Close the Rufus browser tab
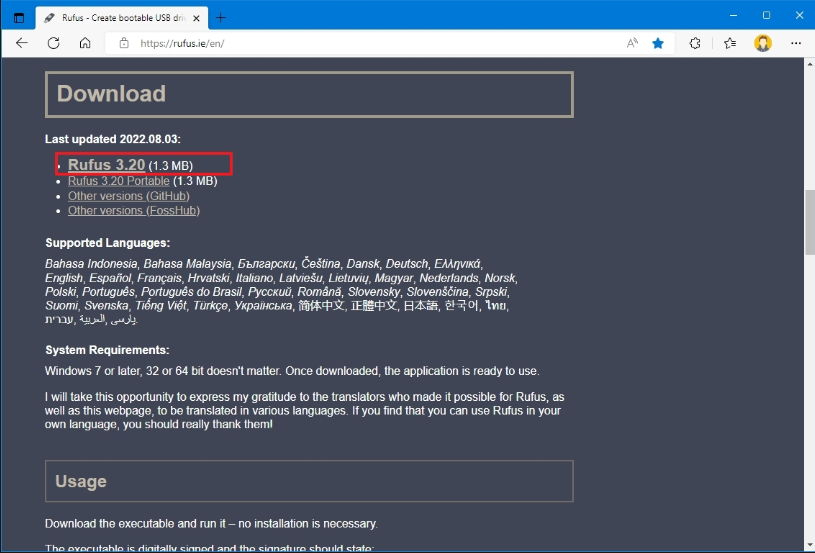The width and height of the screenshot is (815, 553). [x=196, y=18]
